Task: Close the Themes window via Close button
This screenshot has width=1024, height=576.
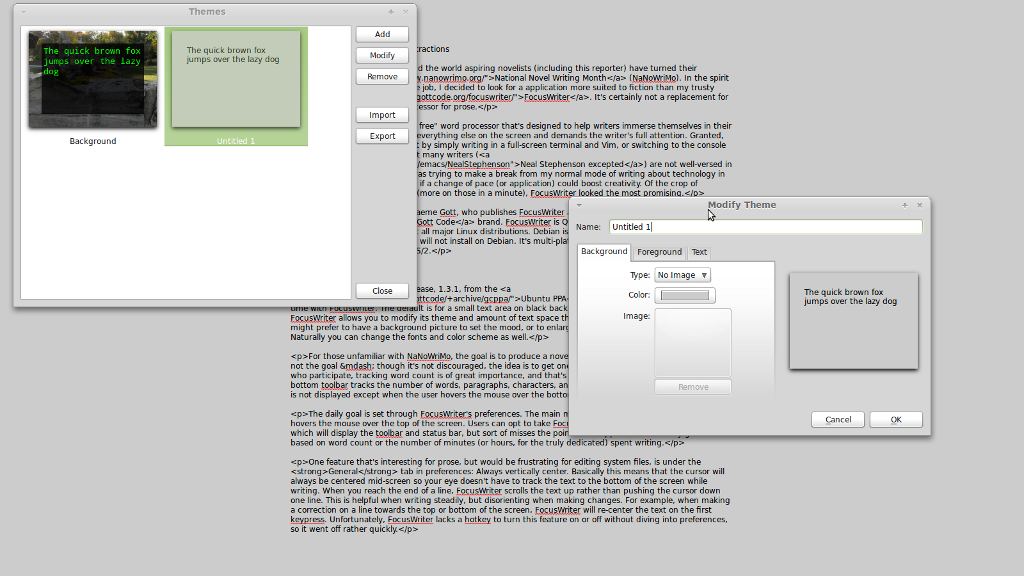Action: click(382, 291)
